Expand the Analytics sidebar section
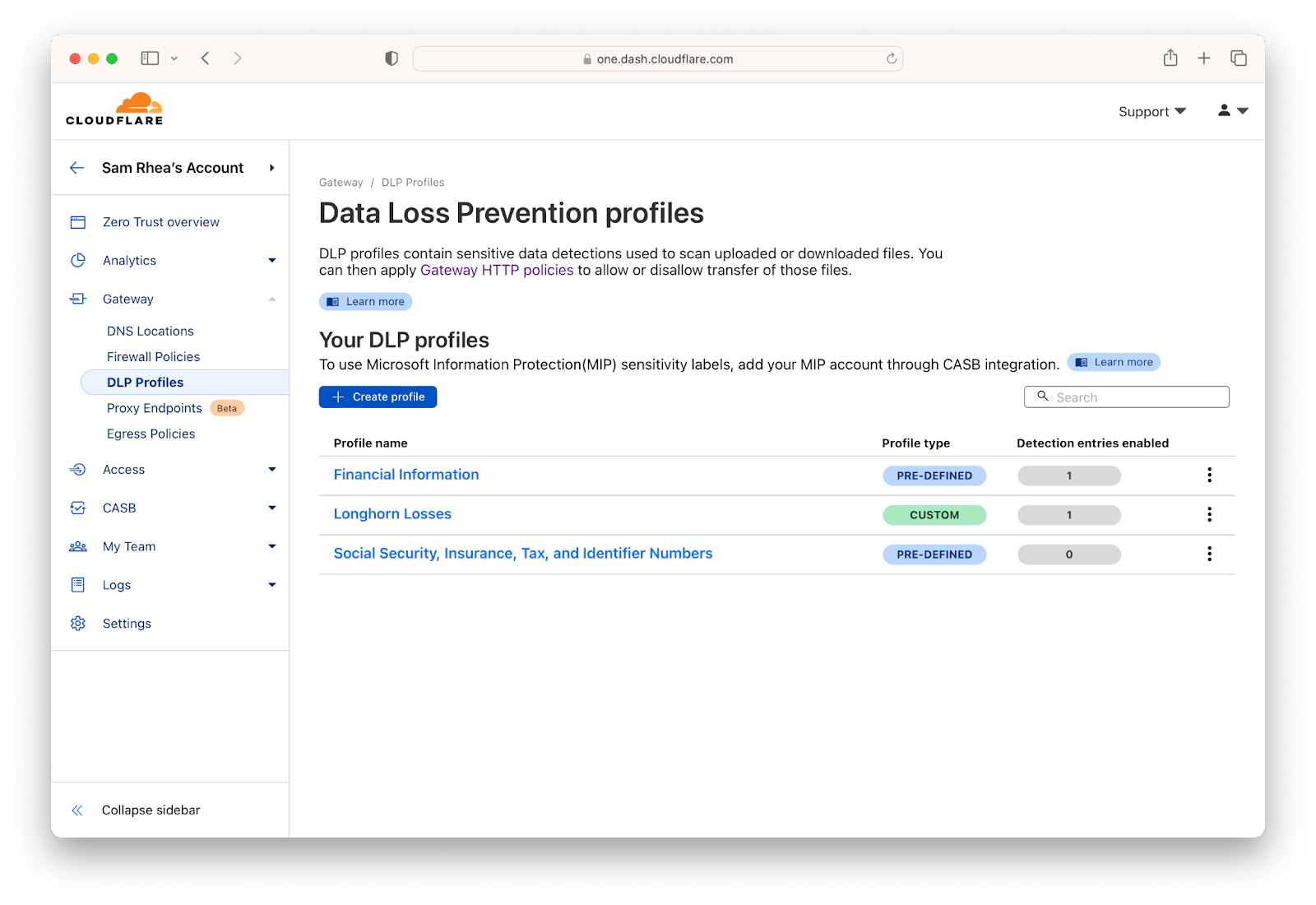This screenshot has width=1316, height=905. coord(272,261)
